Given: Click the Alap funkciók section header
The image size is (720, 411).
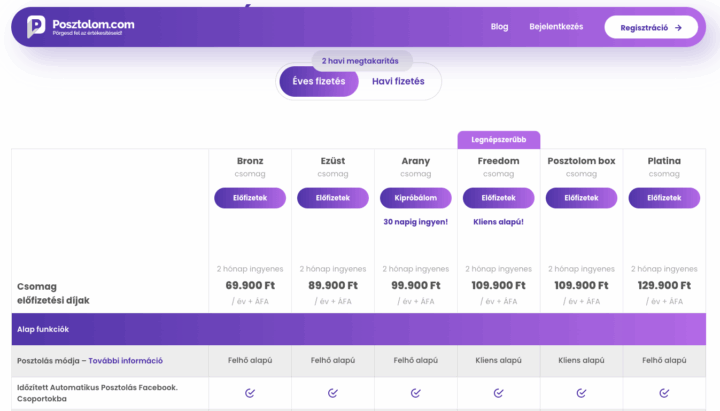Looking at the screenshot, I should click(x=42, y=328).
